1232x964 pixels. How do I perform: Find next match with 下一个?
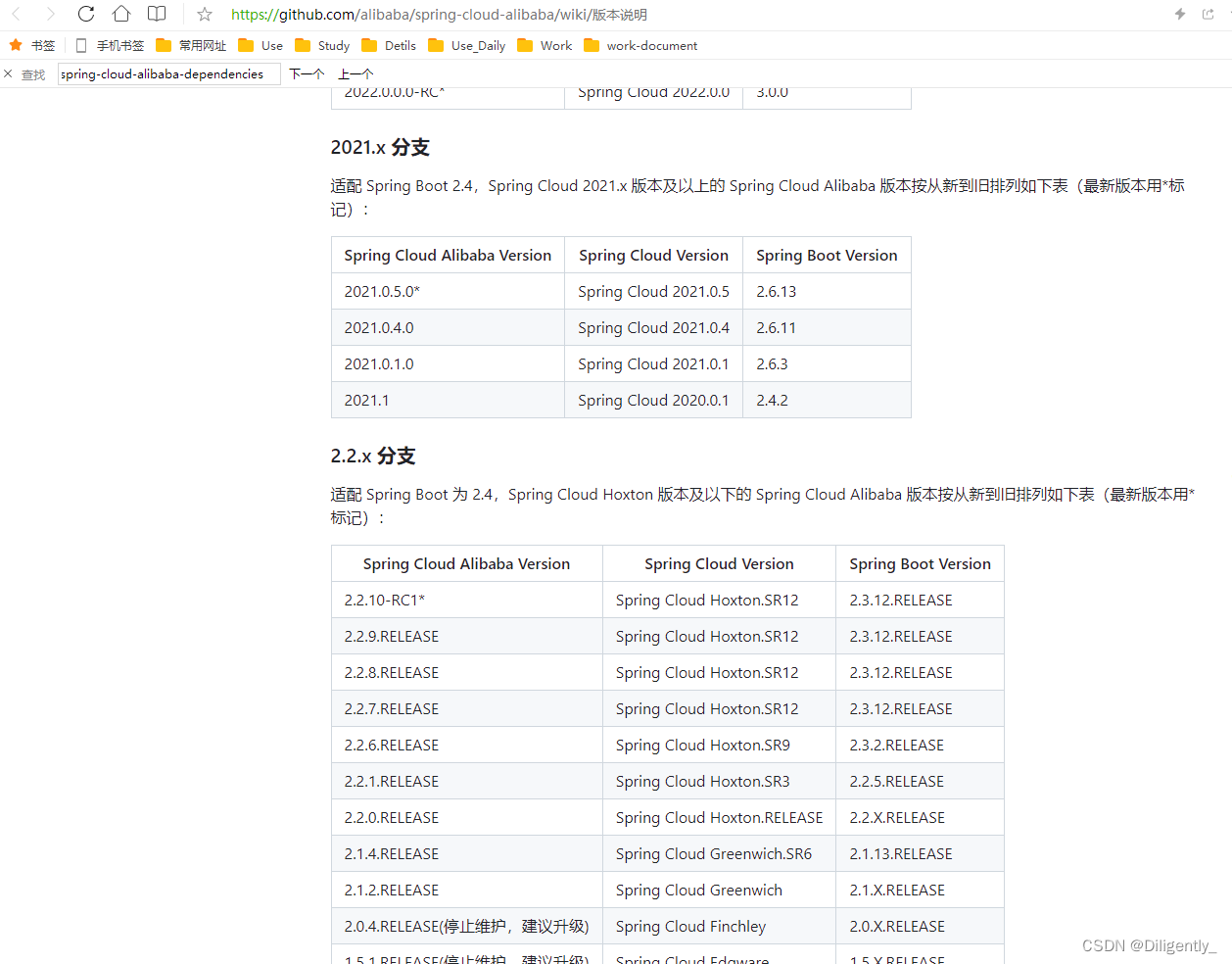point(307,73)
